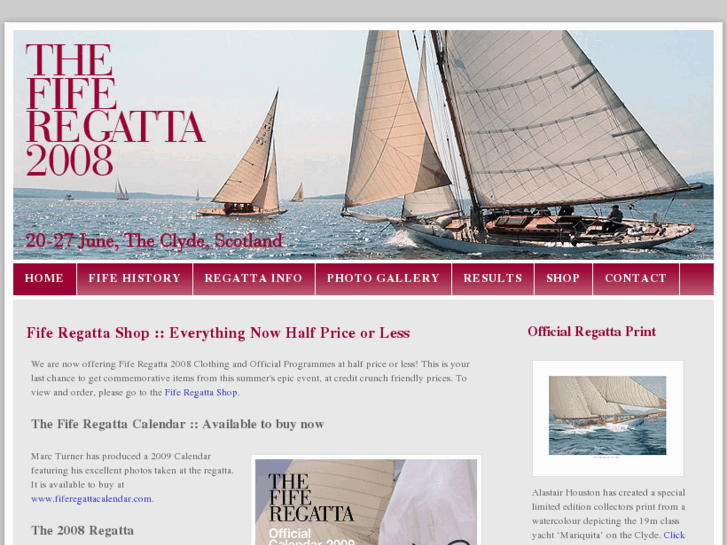Screen dimensions: 727x545
Task: Follow the Click link under print description
Action: 674,535
